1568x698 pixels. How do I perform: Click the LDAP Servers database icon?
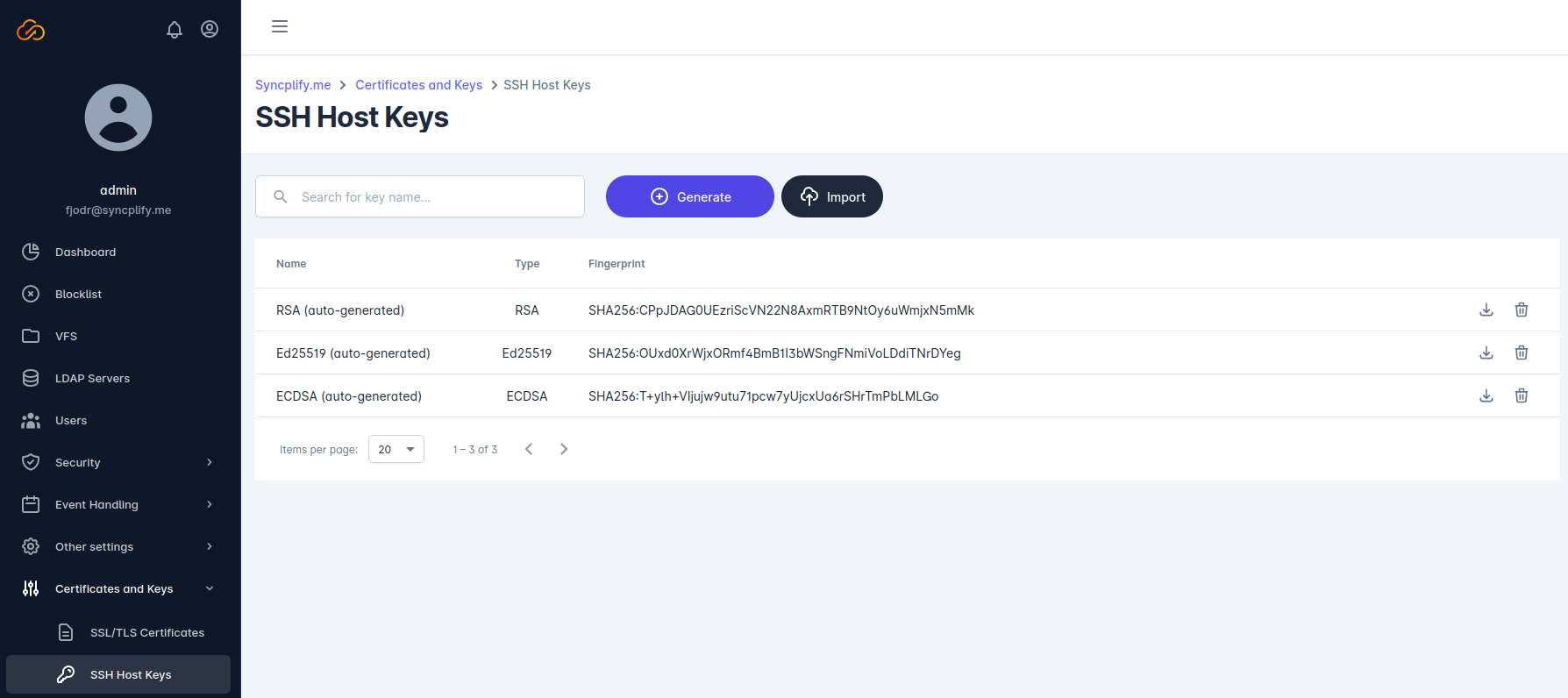click(31, 378)
